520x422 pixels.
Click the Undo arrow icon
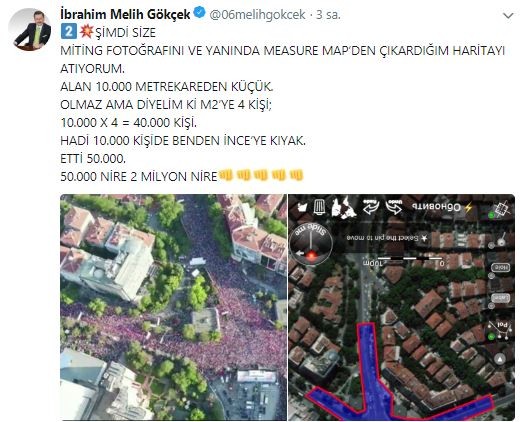click(394, 207)
